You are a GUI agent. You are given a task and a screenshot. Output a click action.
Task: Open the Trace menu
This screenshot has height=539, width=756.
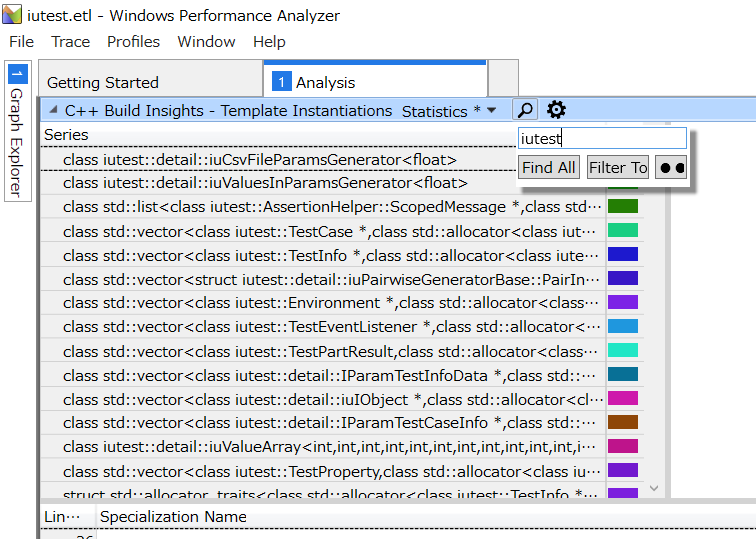click(70, 42)
